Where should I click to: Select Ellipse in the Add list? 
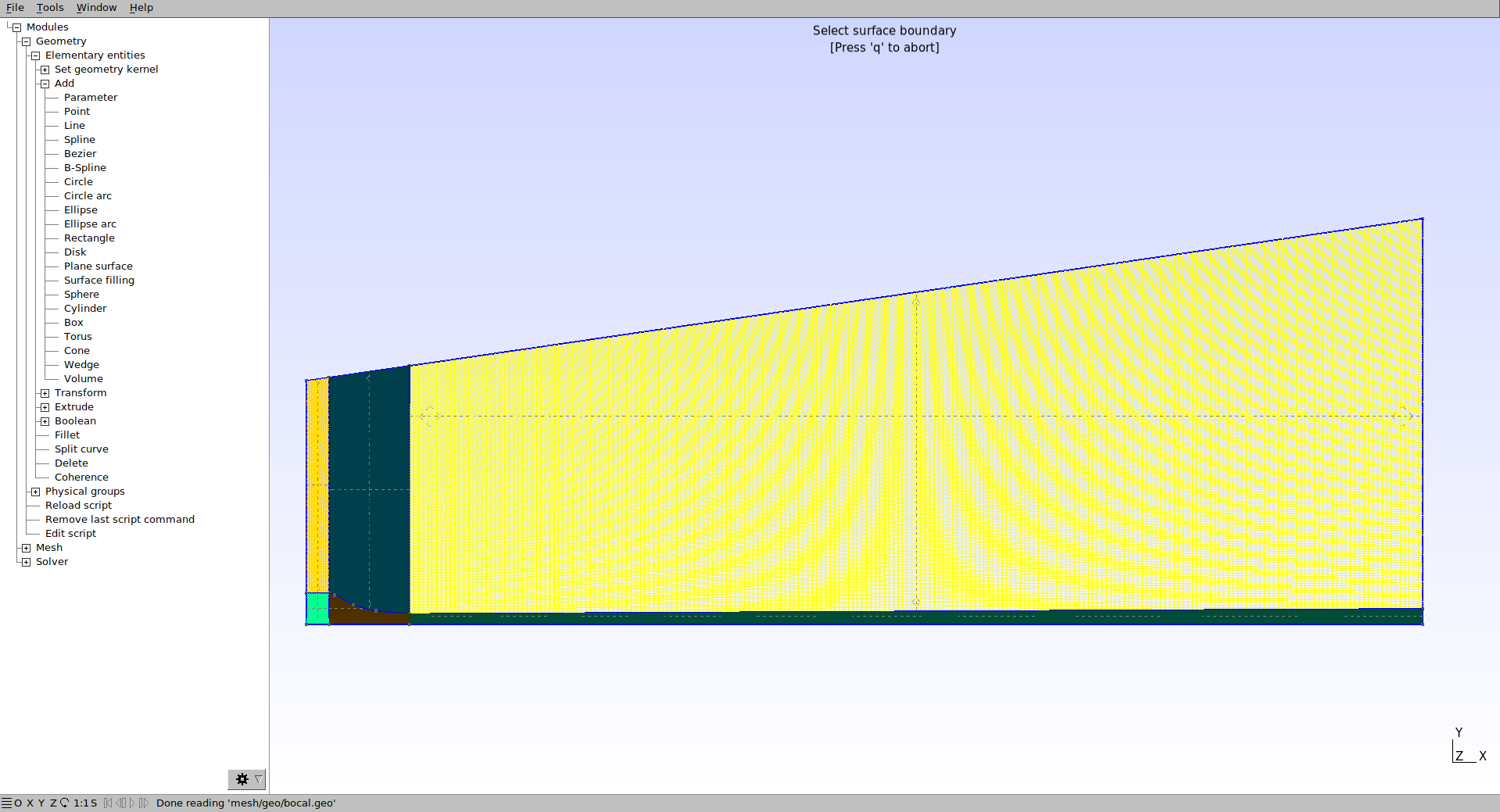pyautogui.click(x=81, y=210)
